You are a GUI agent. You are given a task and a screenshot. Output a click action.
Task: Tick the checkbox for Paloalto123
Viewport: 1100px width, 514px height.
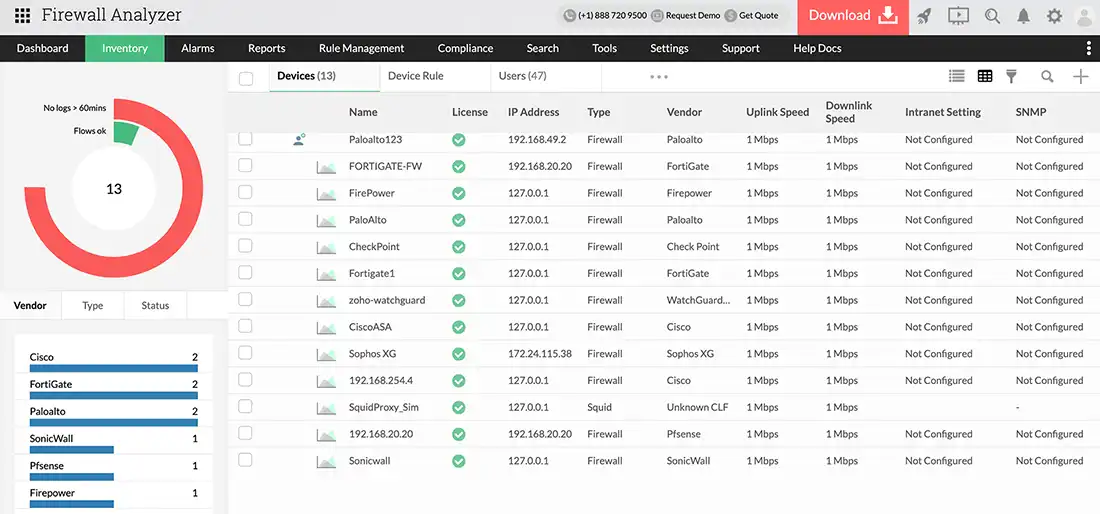click(245, 139)
